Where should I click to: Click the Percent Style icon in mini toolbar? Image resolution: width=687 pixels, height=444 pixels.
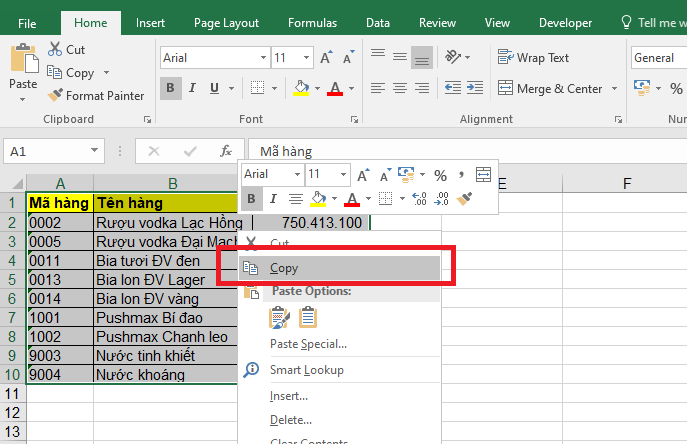click(x=440, y=175)
